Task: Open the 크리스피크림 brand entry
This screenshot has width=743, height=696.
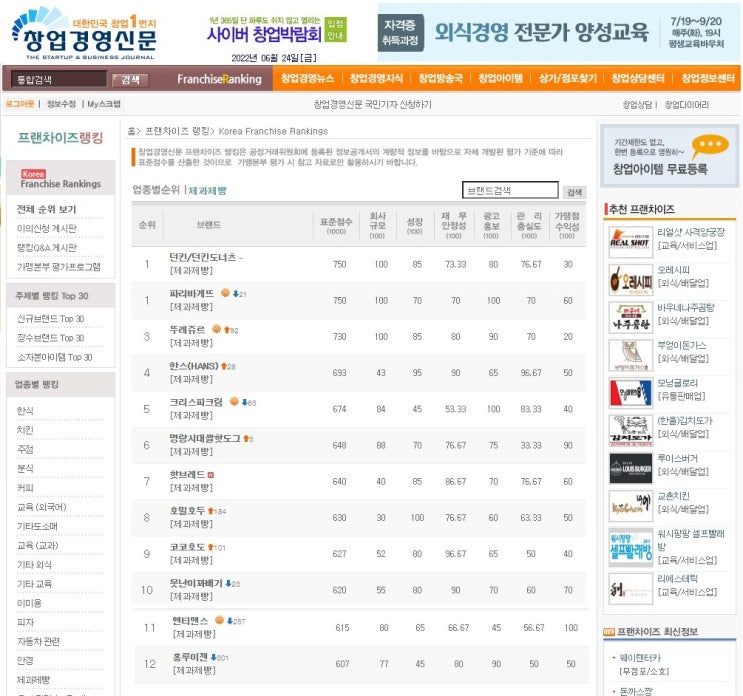Action: coord(196,402)
